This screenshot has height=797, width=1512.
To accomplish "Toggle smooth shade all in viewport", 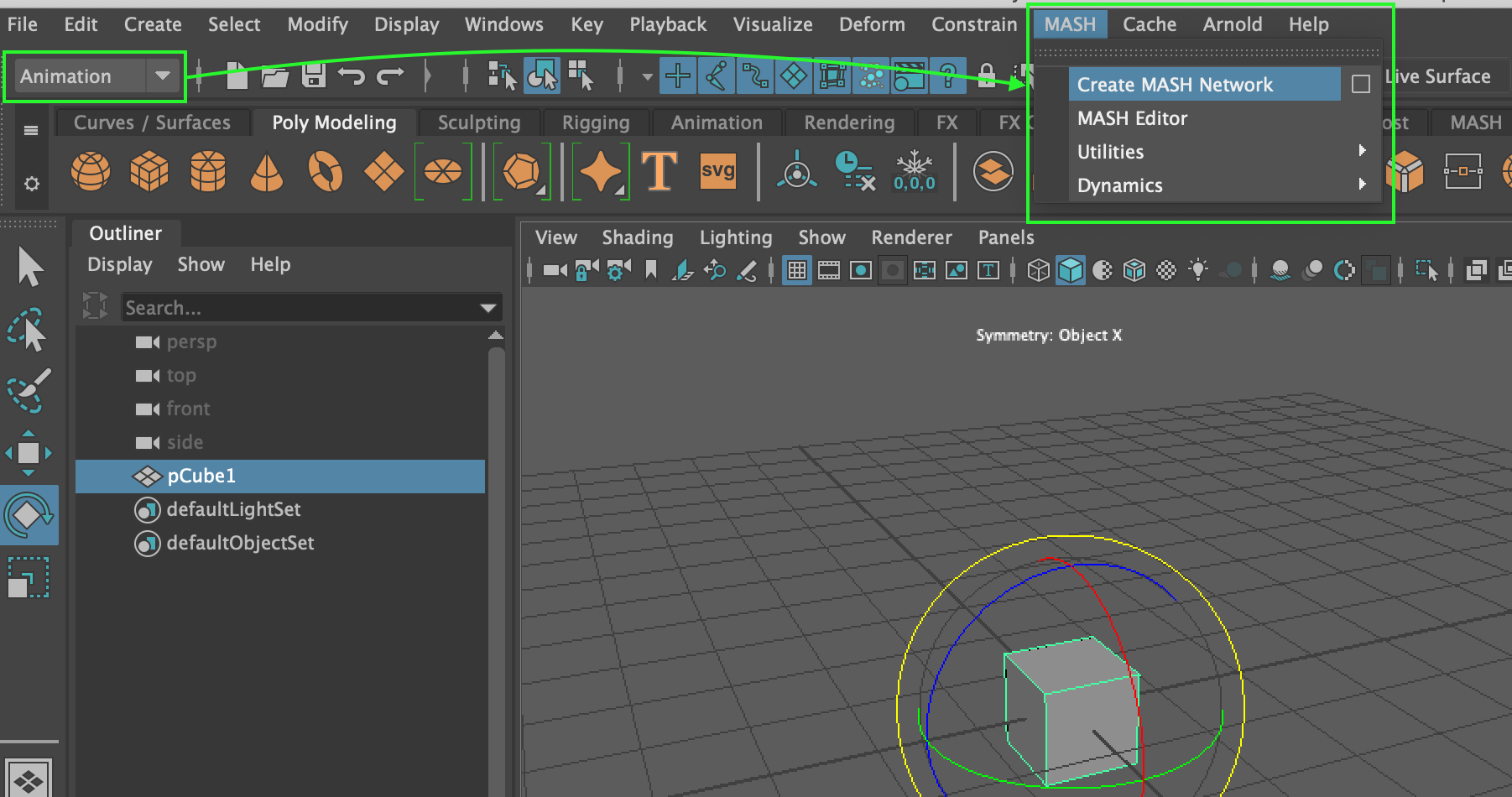I will (x=1071, y=270).
